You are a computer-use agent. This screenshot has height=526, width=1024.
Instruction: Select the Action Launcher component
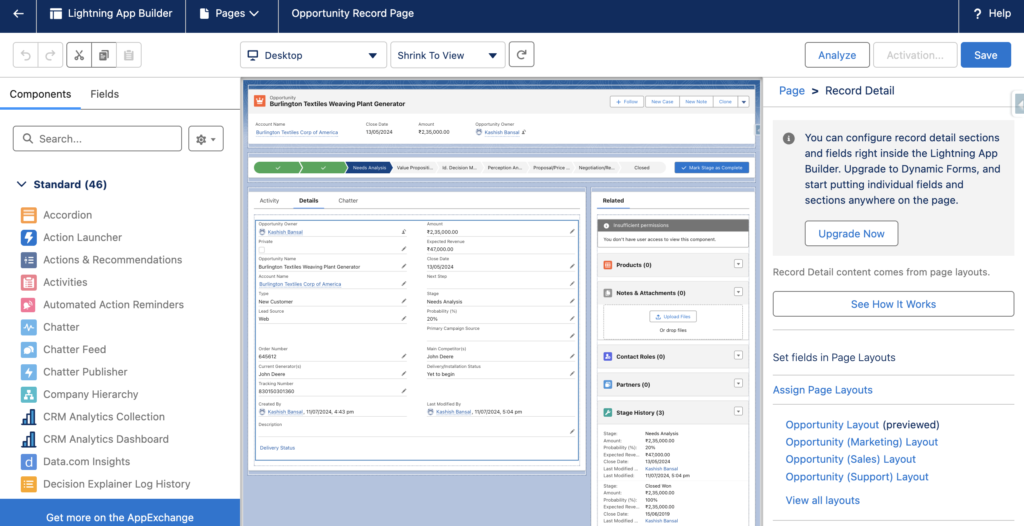click(82, 238)
